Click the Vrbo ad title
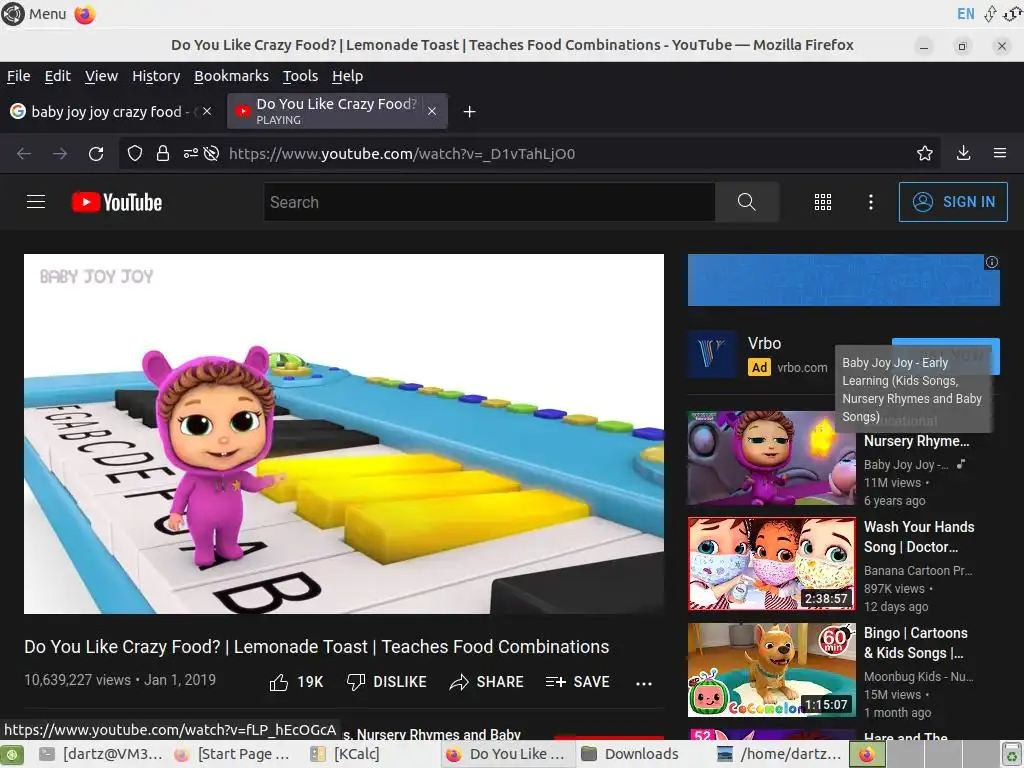Screen dimensions: 1024x768 (x=764, y=343)
